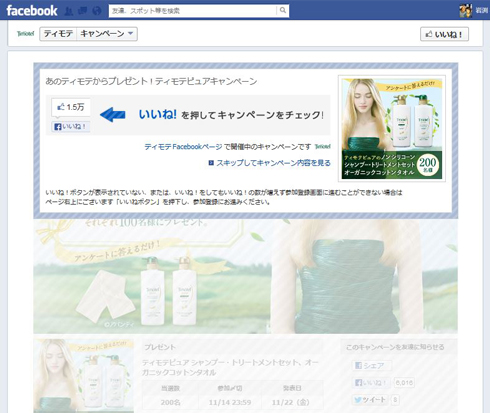
Task: Click the search magnifier button
Action: [x=283, y=11]
